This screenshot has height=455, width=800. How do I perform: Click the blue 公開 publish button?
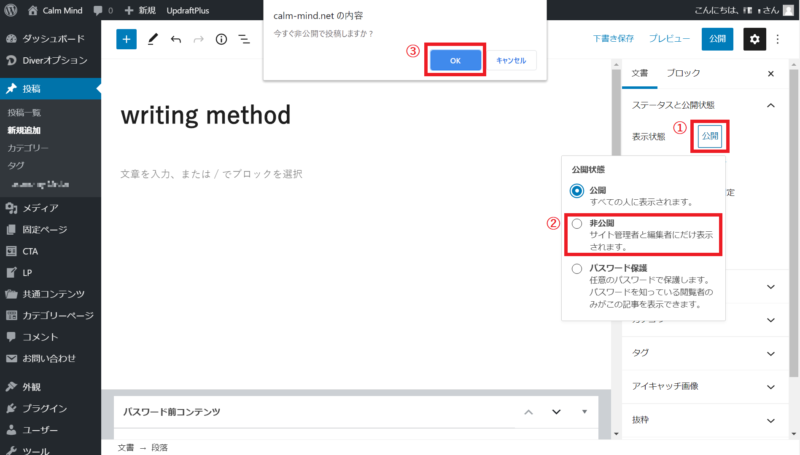(x=717, y=39)
